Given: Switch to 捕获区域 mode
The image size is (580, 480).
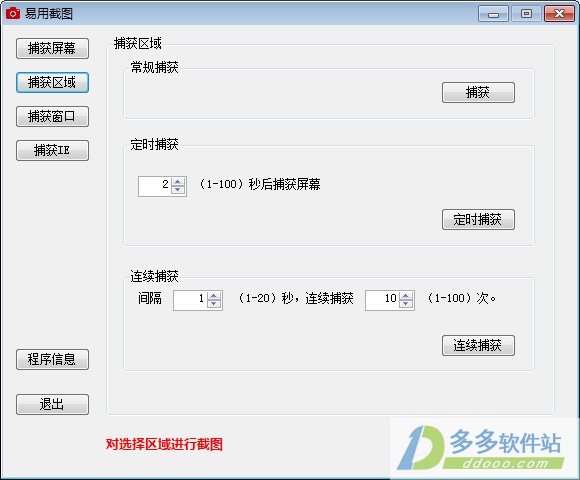Looking at the screenshot, I should click(52, 82).
